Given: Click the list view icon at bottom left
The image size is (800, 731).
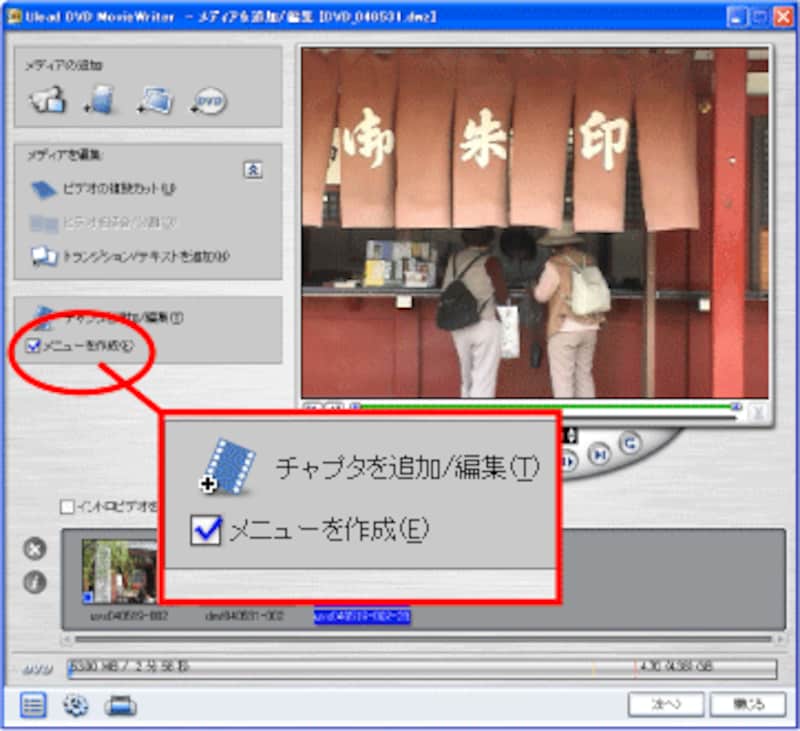Looking at the screenshot, I should click(33, 705).
